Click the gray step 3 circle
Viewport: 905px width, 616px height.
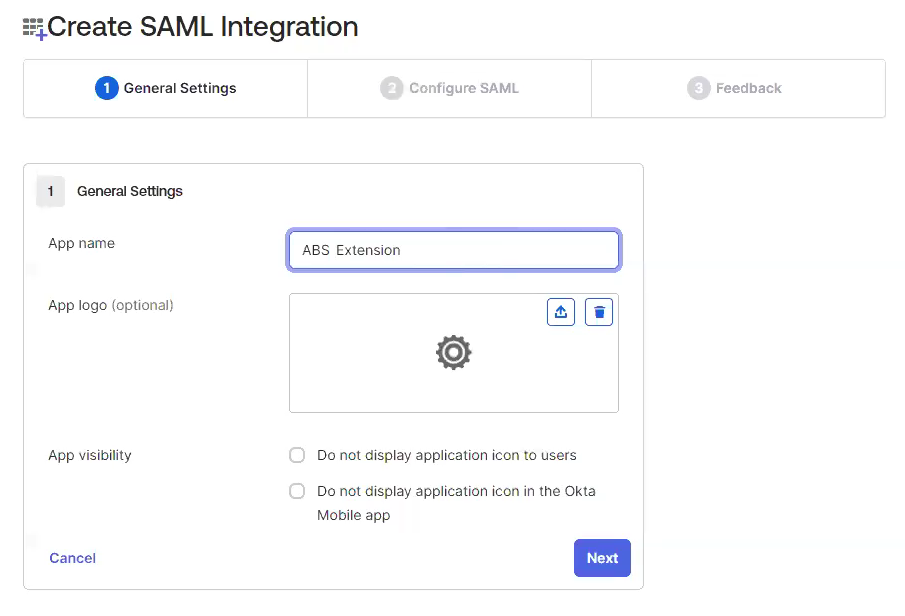pos(698,88)
